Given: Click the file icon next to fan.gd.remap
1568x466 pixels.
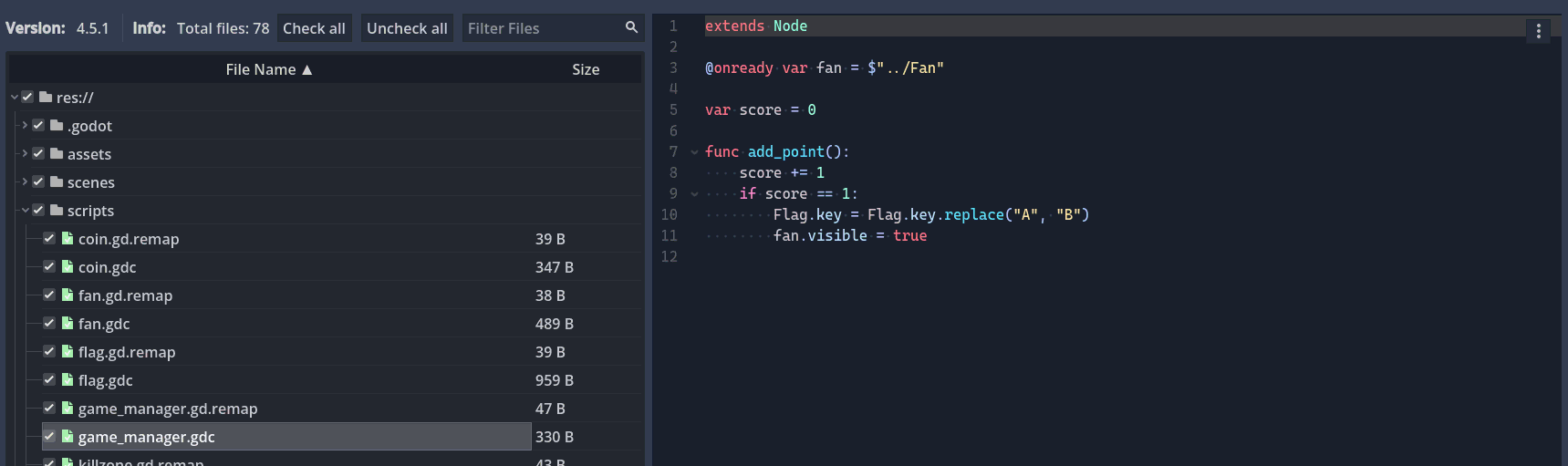Looking at the screenshot, I should tap(67, 295).
